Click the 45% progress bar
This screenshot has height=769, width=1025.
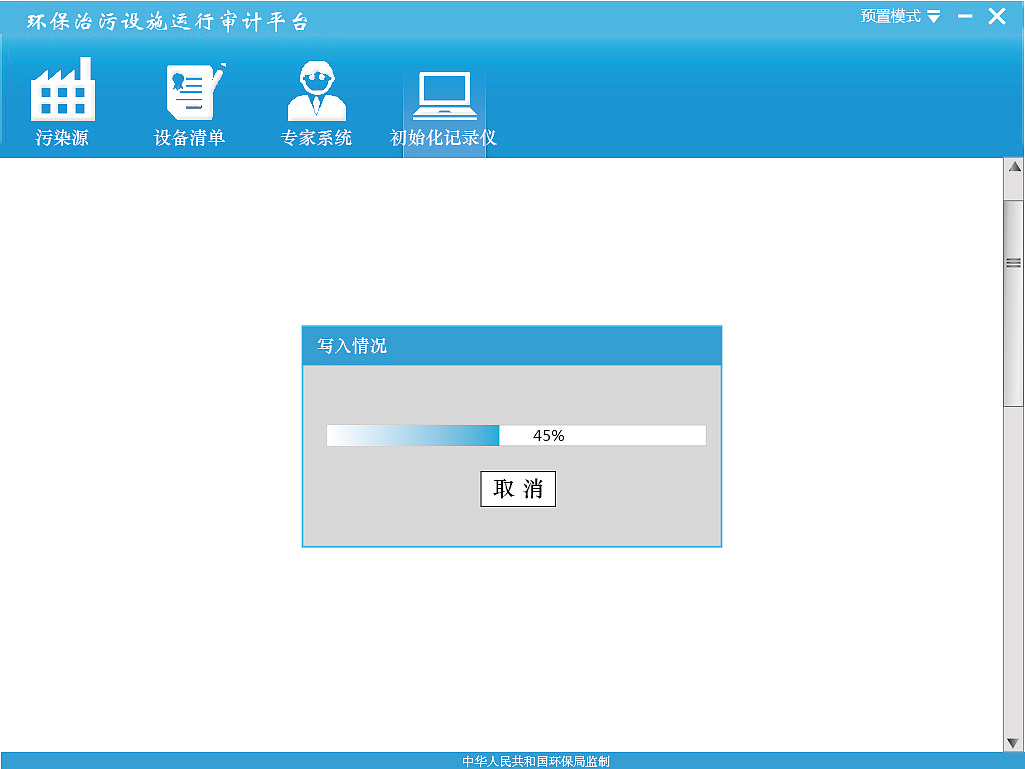[x=515, y=435]
